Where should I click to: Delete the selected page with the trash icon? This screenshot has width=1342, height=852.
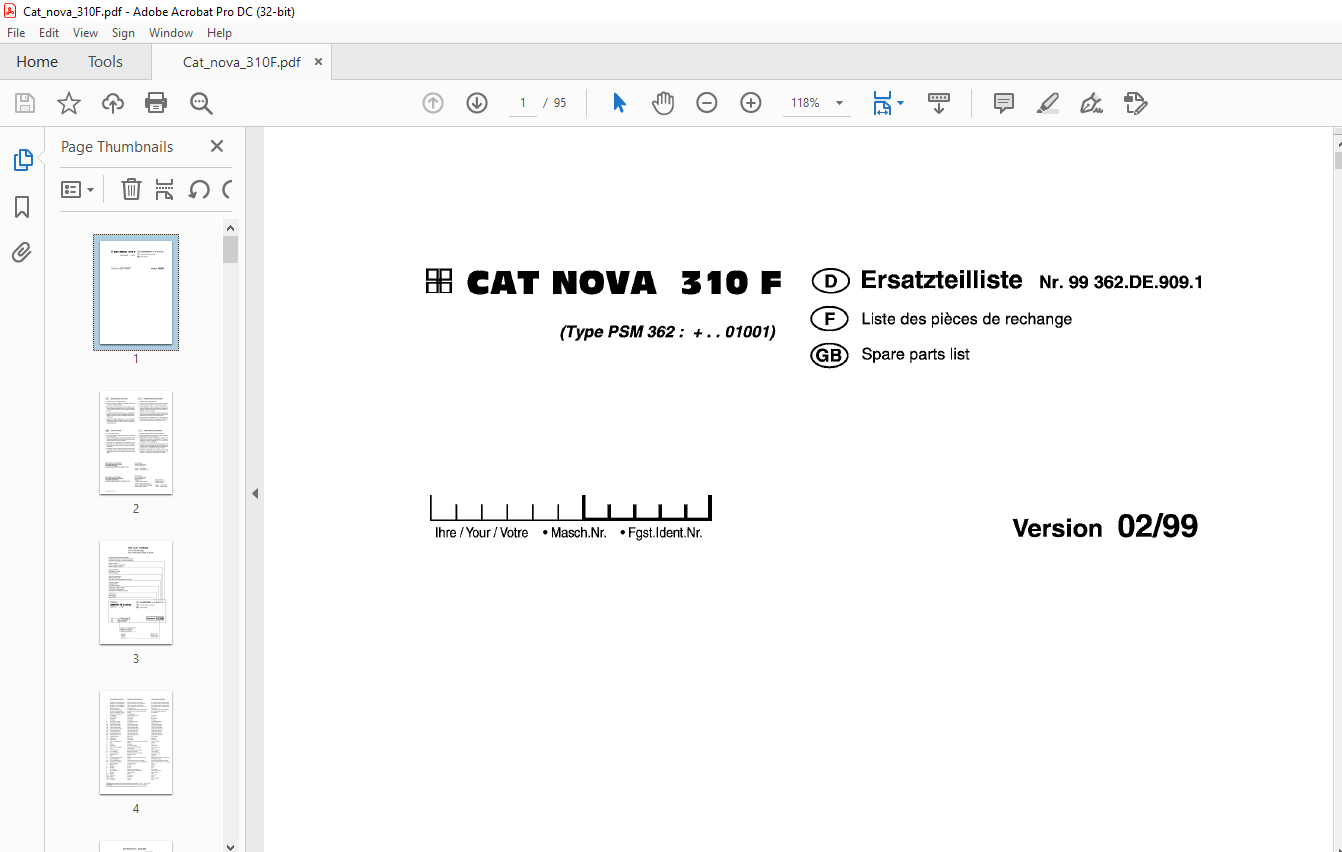pyautogui.click(x=131, y=189)
